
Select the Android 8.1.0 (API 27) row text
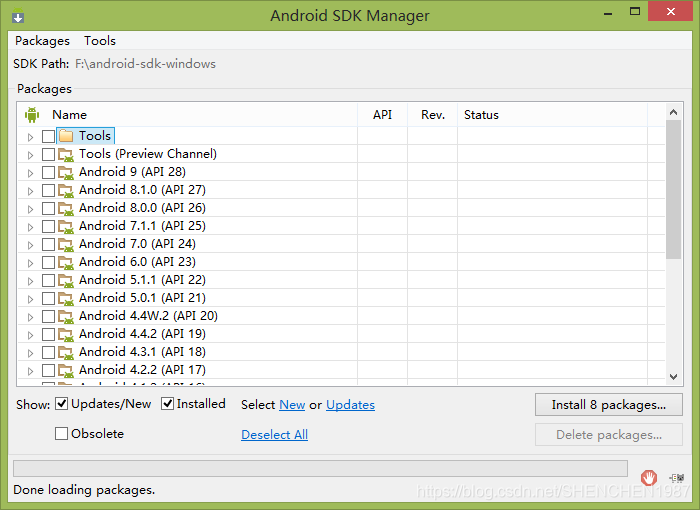coord(142,190)
